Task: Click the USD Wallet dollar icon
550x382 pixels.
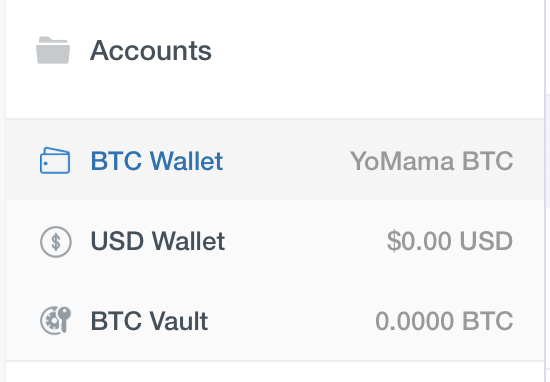Action: click(56, 242)
